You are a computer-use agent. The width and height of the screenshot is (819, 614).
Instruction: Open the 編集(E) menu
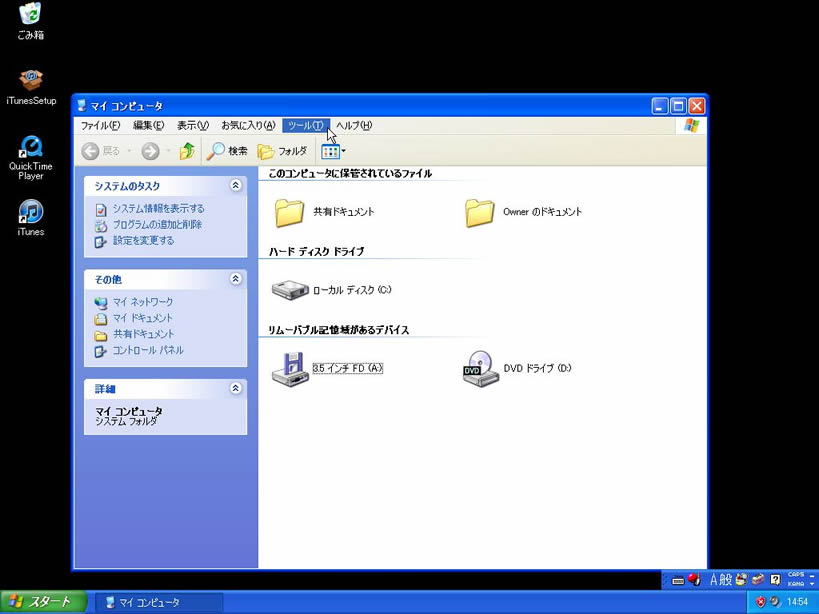(x=148, y=125)
